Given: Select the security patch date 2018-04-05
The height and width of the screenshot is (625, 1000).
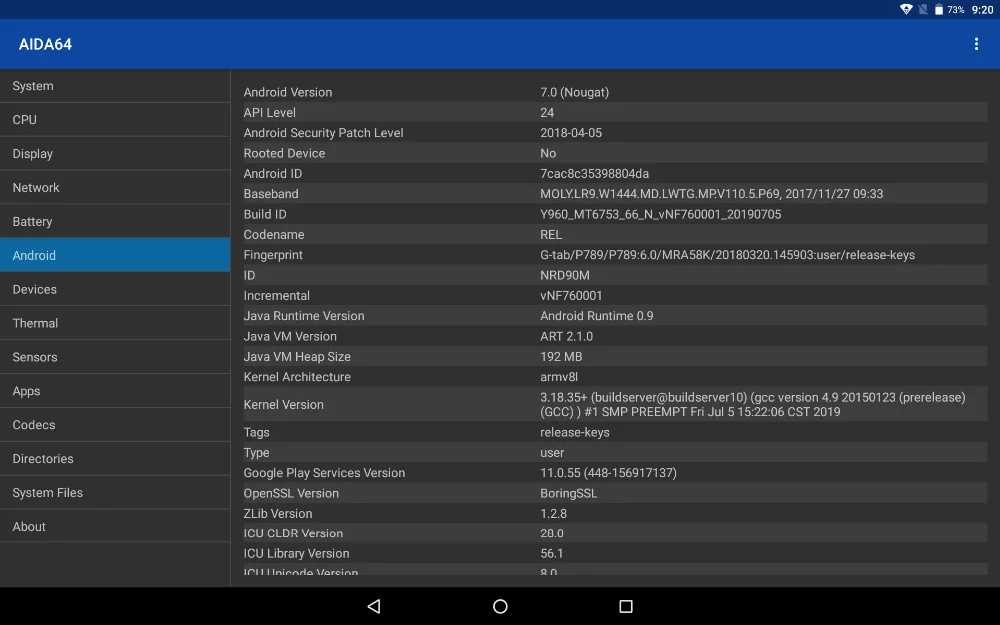Looking at the screenshot, I should 571,133.
